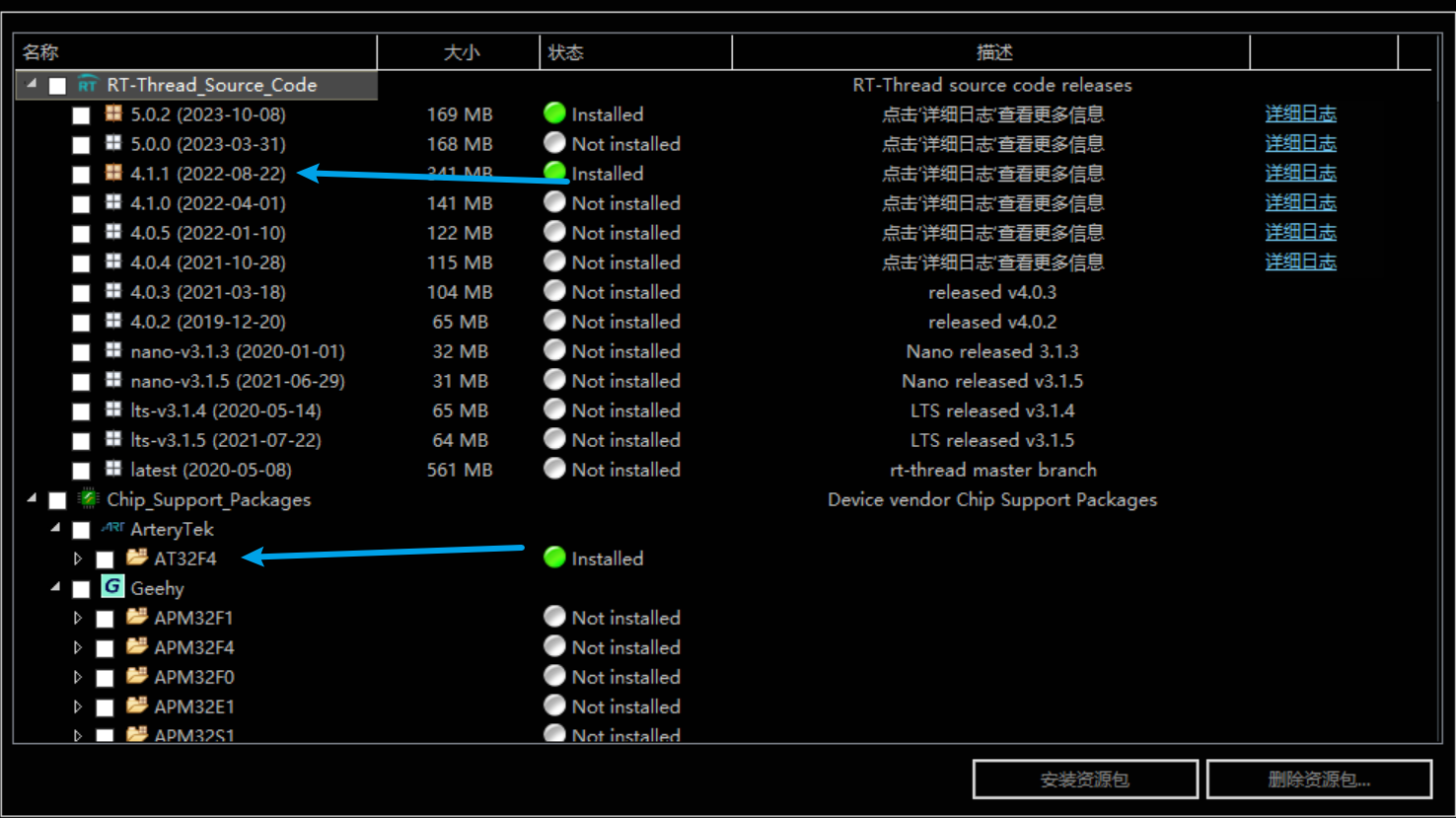
Task: Check the box for nano-v3.1.5 (2021-06-29)
Action: point(81,382)
